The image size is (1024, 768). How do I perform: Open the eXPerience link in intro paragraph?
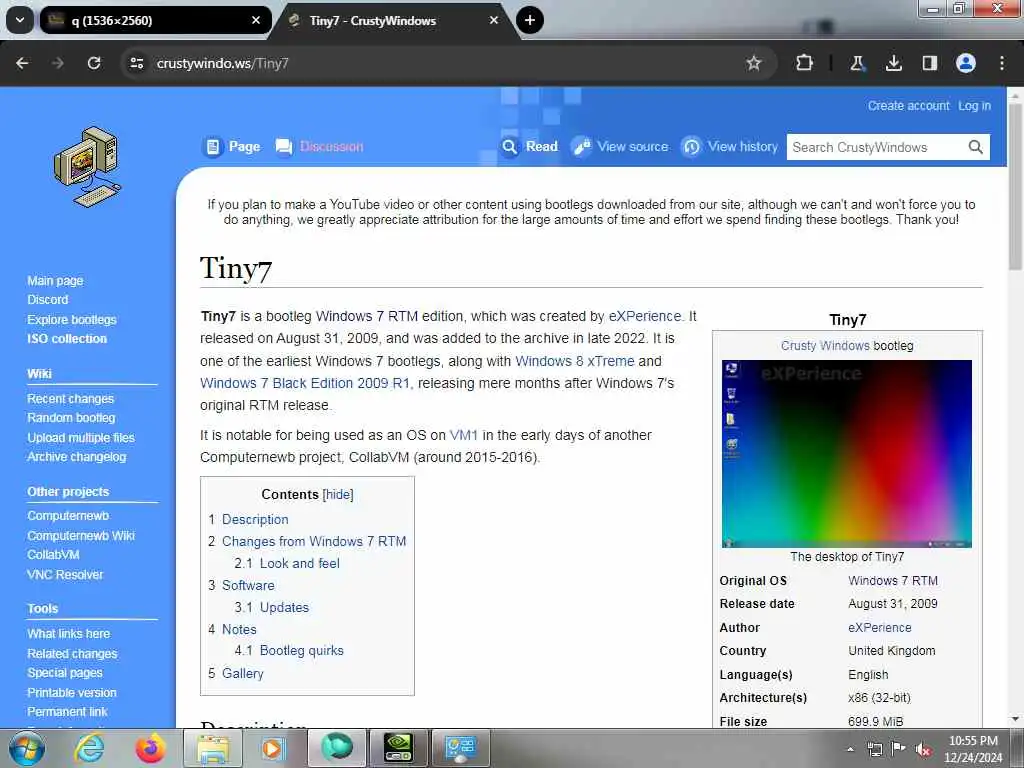645,316
